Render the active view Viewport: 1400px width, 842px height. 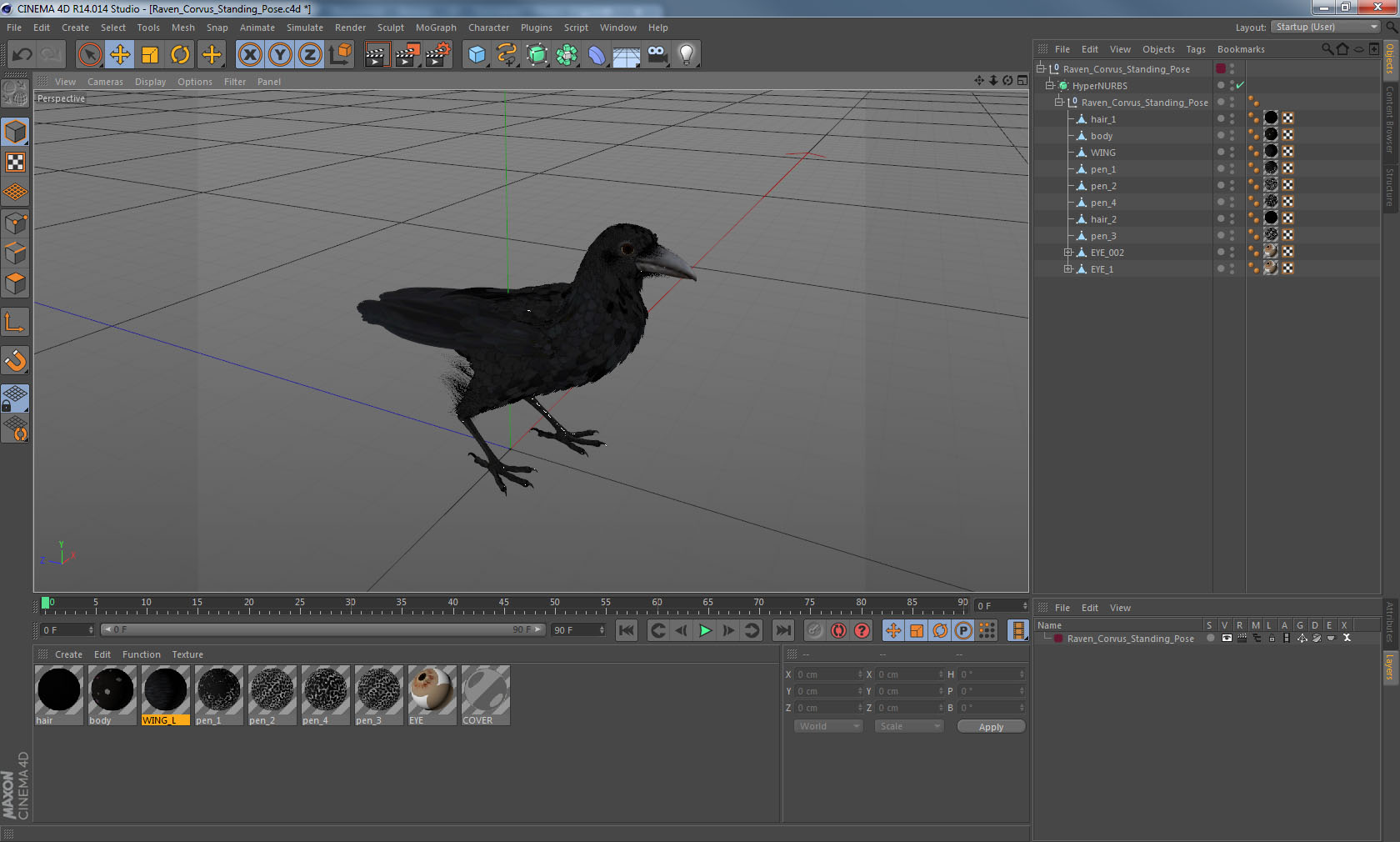(x=377, y=55)
